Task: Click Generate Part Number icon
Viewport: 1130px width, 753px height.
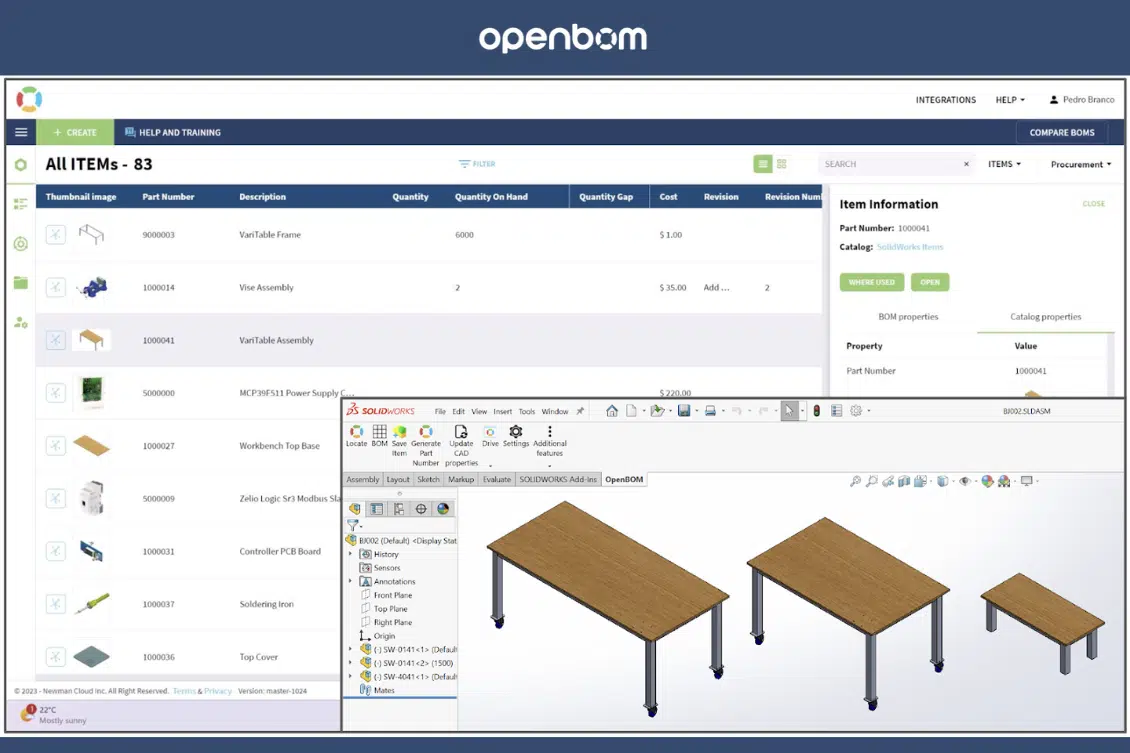Action: pos(426,432)
